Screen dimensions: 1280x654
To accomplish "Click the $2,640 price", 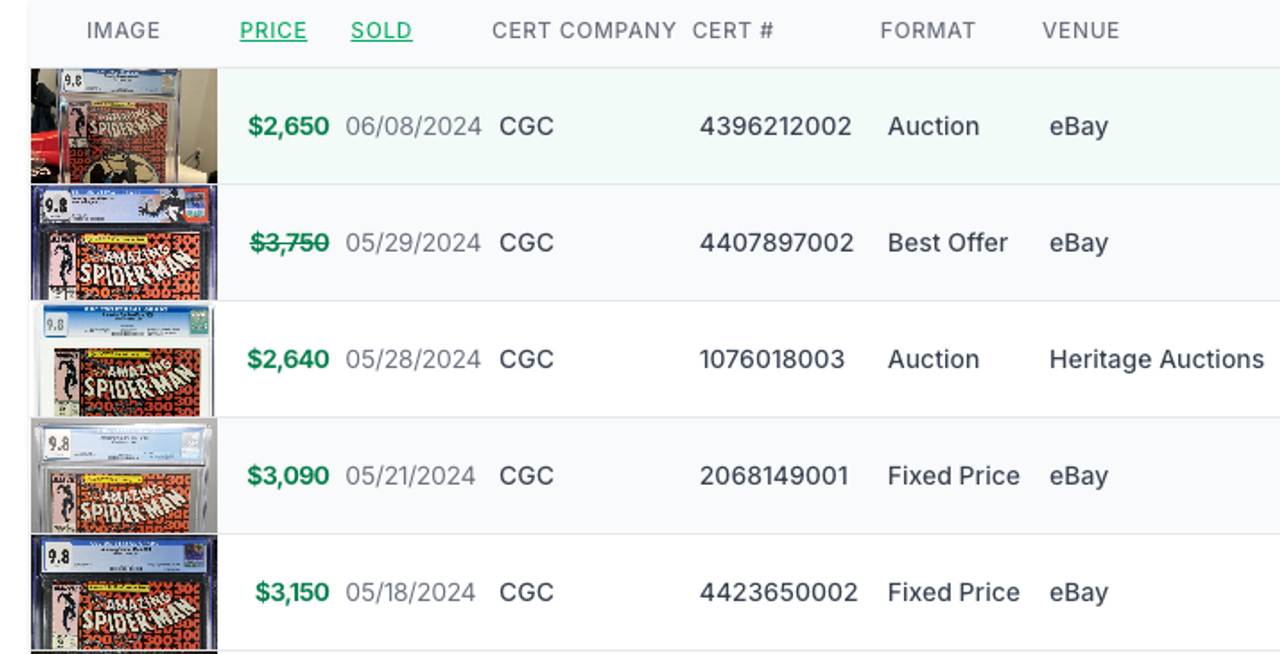I will coord(288,359).
